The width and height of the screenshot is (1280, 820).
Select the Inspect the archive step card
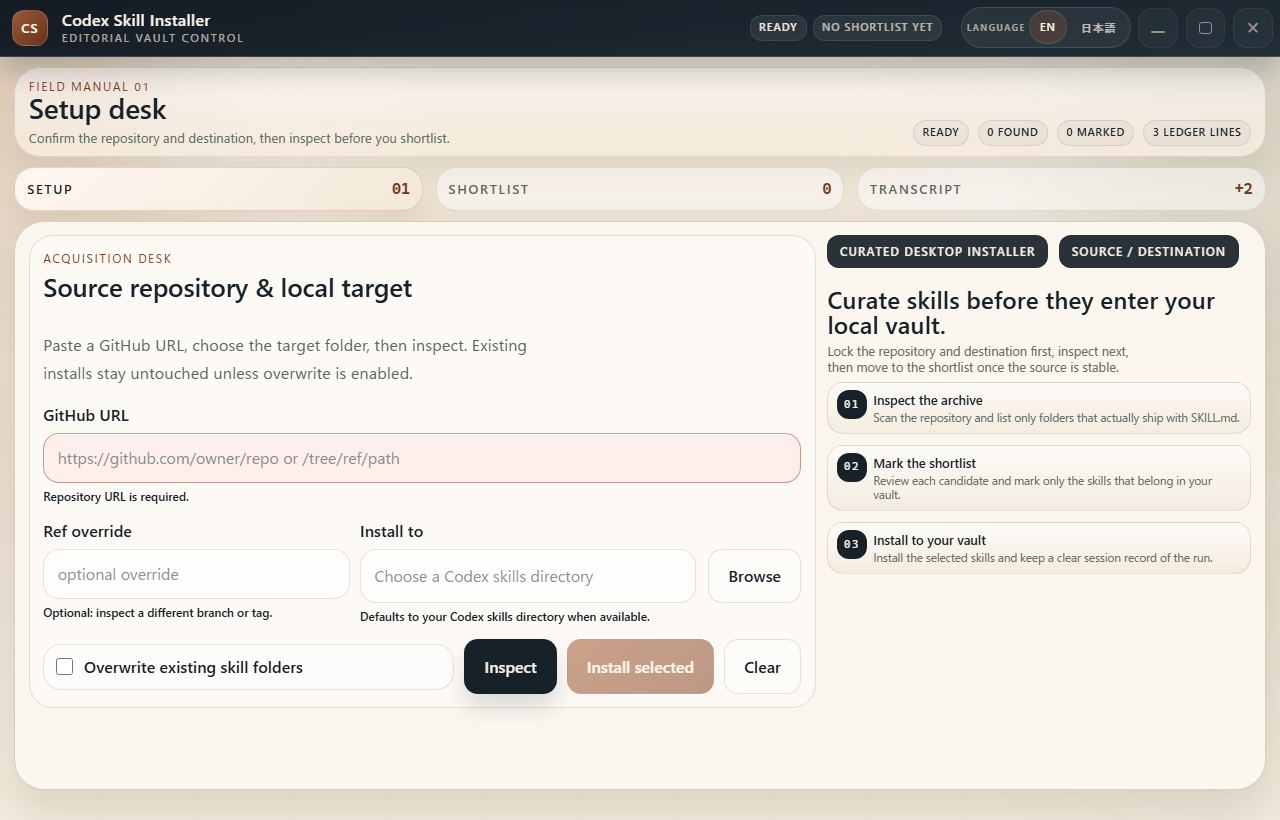(x=1039, y=408)
